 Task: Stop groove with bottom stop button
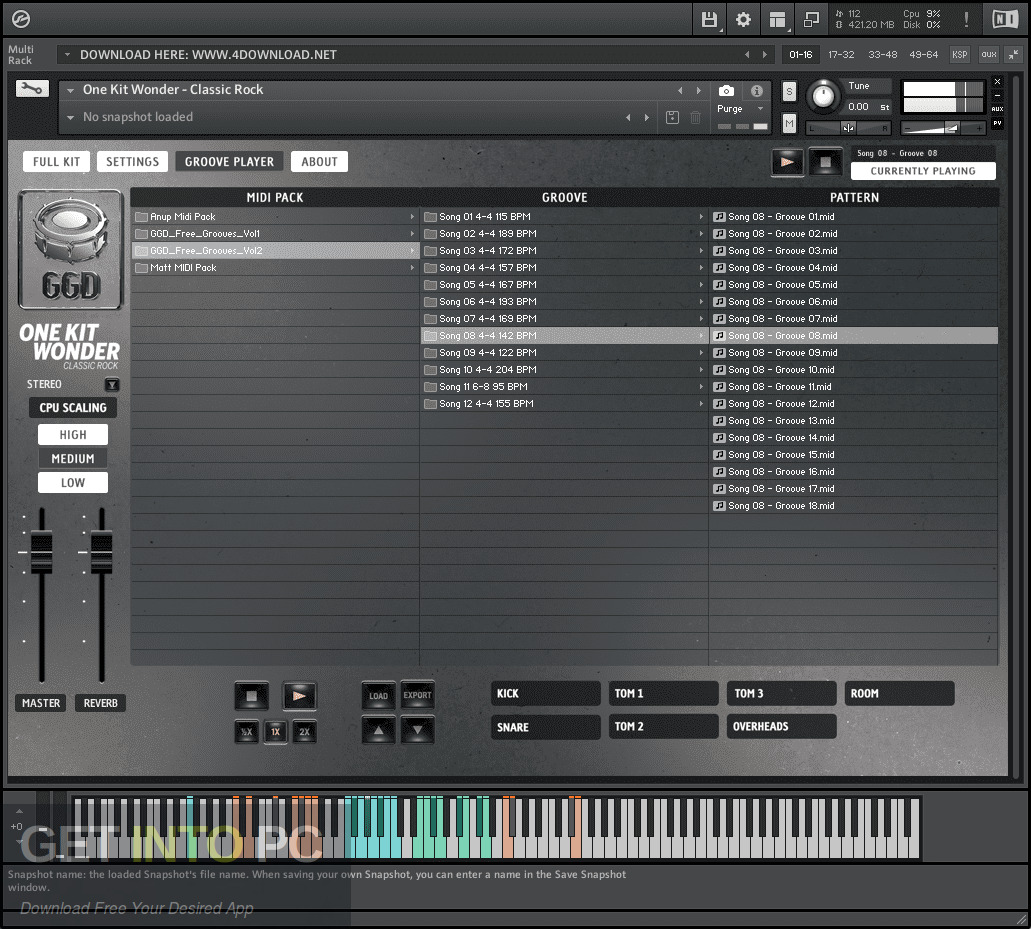(251, 696)
